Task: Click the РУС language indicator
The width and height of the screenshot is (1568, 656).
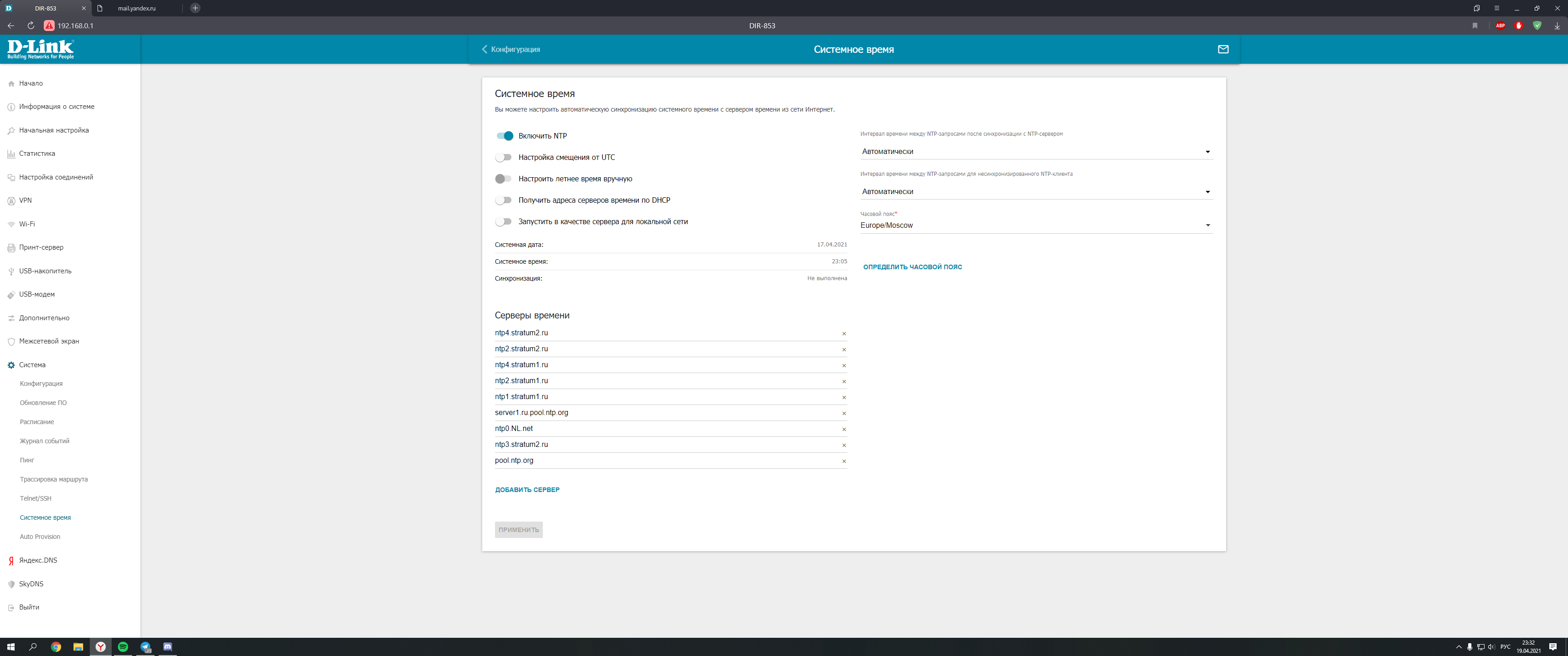Action: pos(1505,647)
